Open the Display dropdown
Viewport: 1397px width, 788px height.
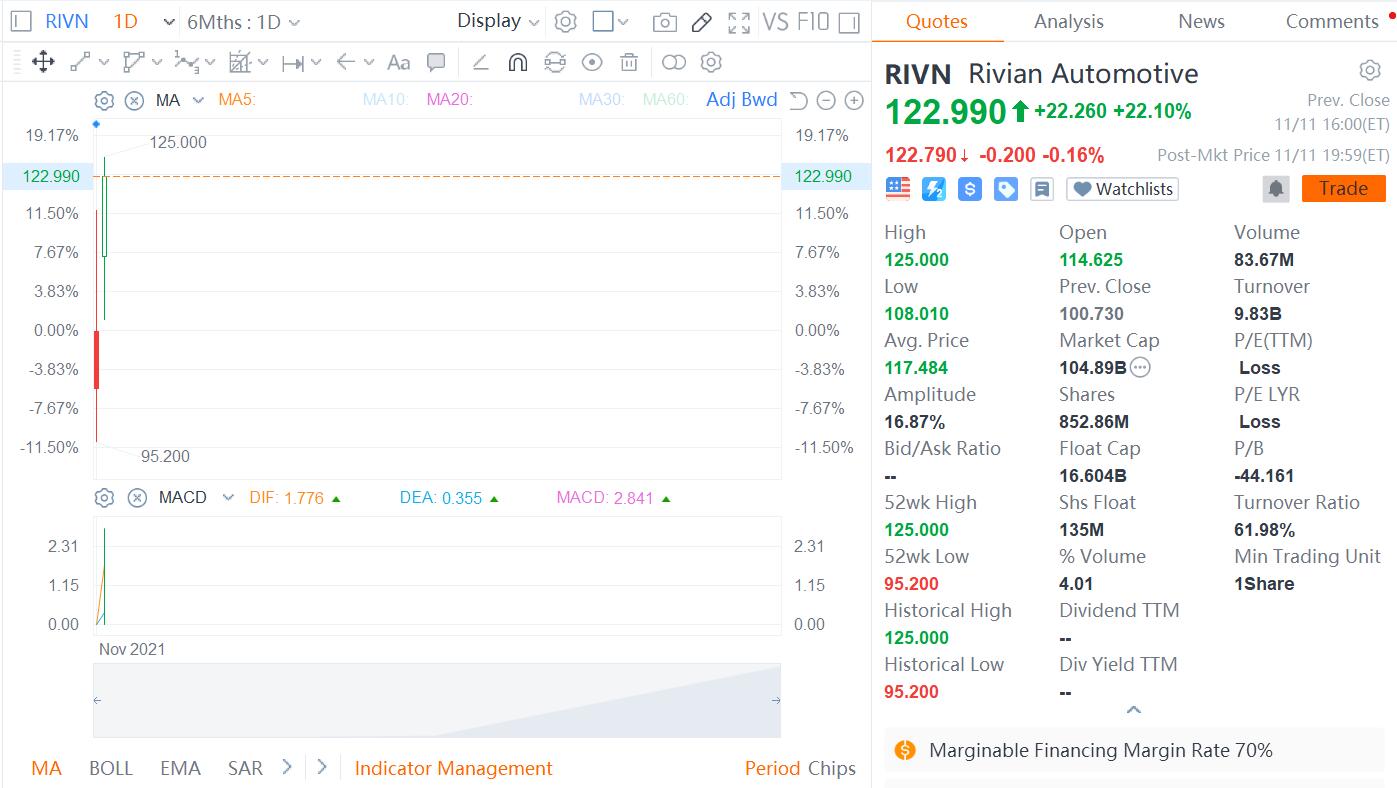(498, 21)
